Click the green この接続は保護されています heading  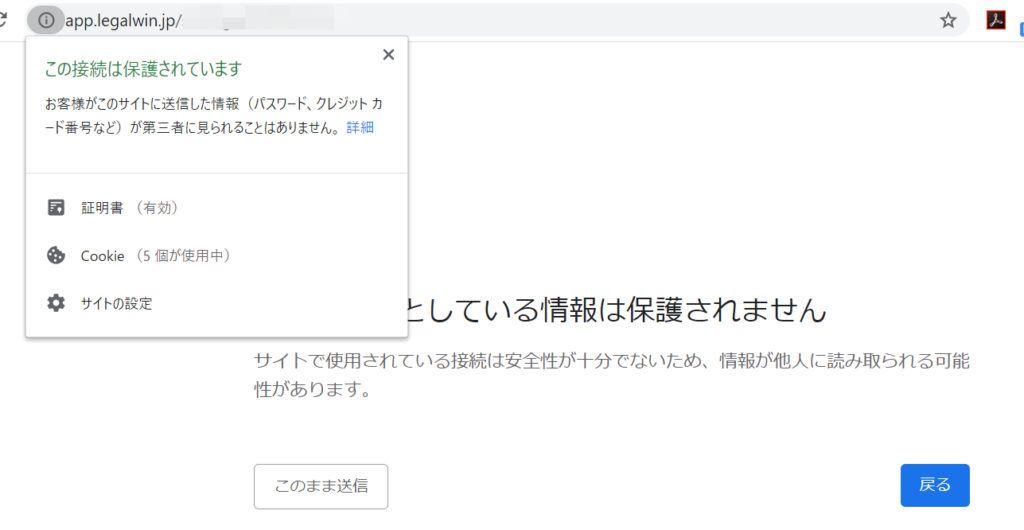pyautogui.click(x=142, y=69)
